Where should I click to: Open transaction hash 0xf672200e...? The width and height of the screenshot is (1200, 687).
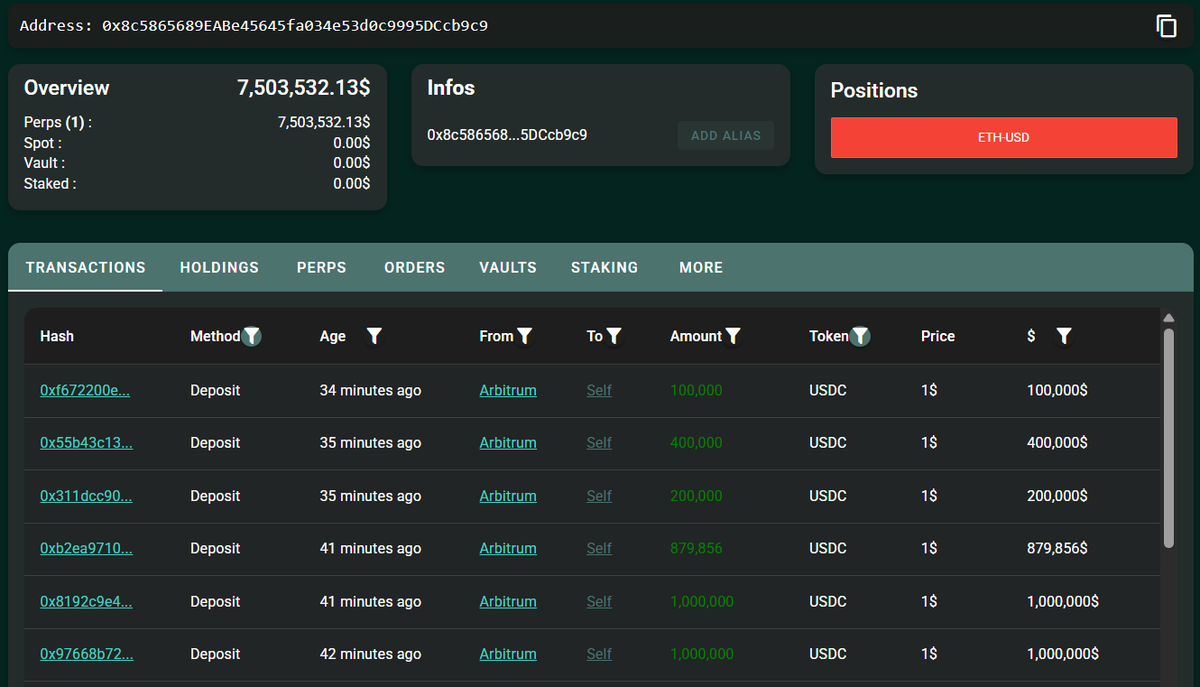(x=85, y=390)
